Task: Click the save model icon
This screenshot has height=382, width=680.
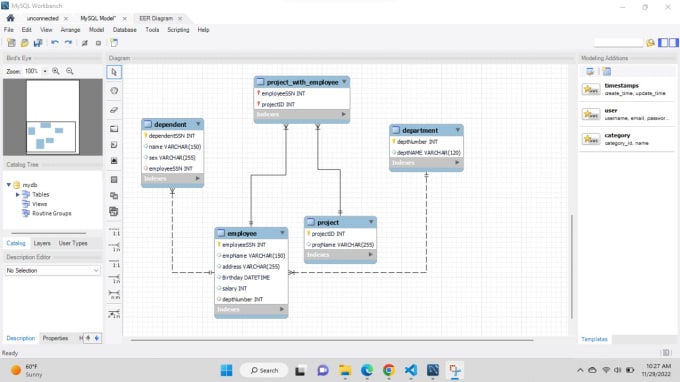Action: (38, 43)
